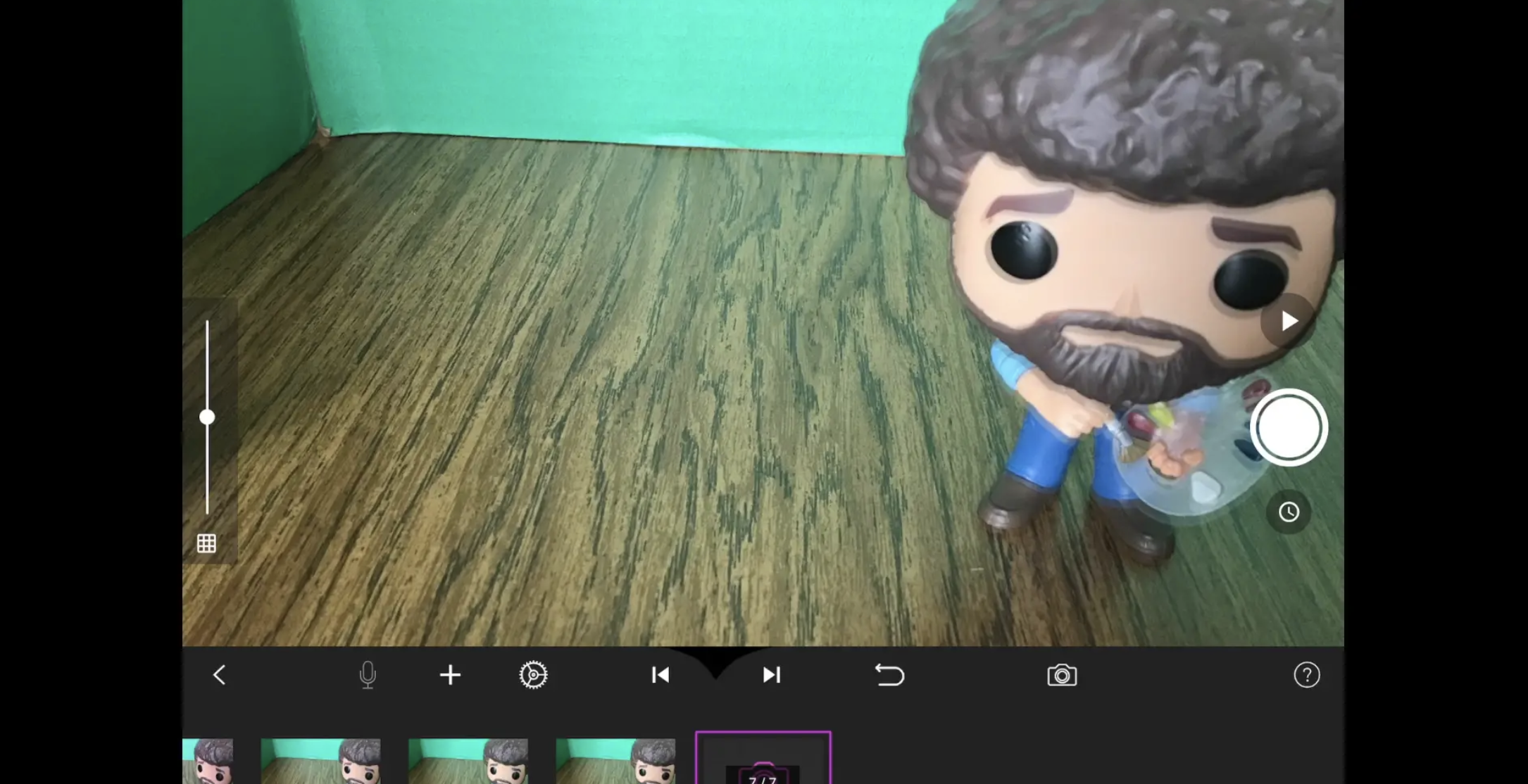Viewport: 1528px width, 784px height.
Task: Jump to last frame button
Action: pyautogui.click(x=771, y=675)
